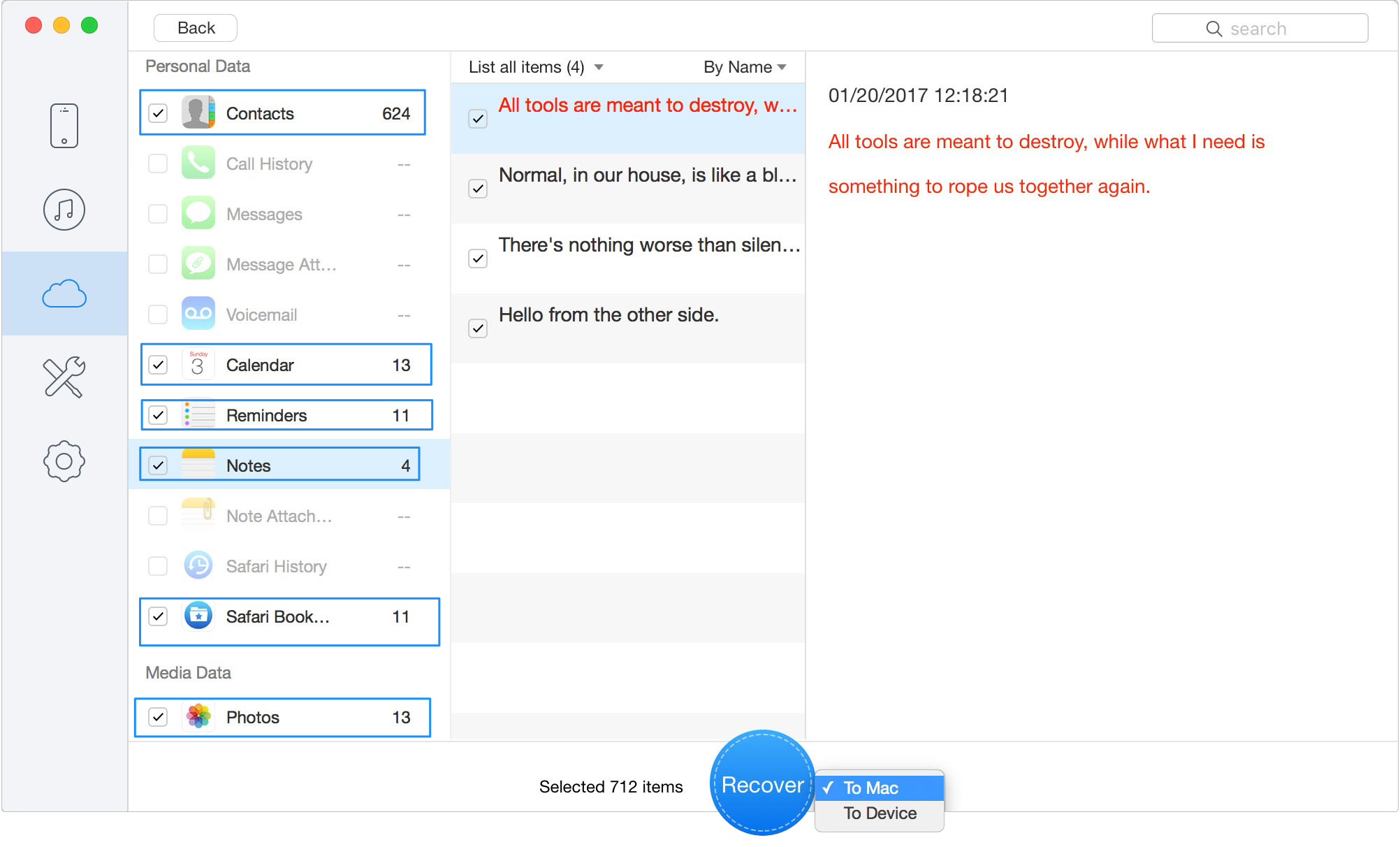Untick the 'Hello from the other side' note
Viewport: 1400px width, 847px height.
coord(478,328)
